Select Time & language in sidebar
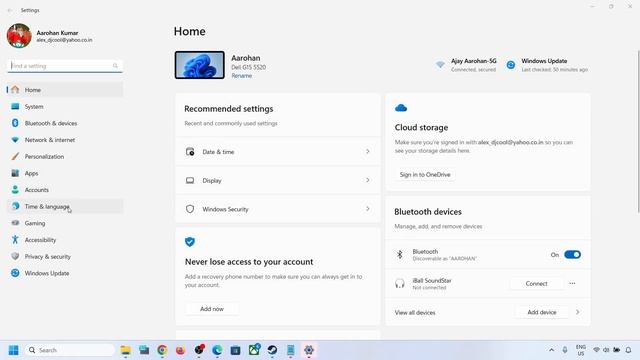Image resolution: width=640 pixels, height=360 pixels. click(x=65, y=207)
